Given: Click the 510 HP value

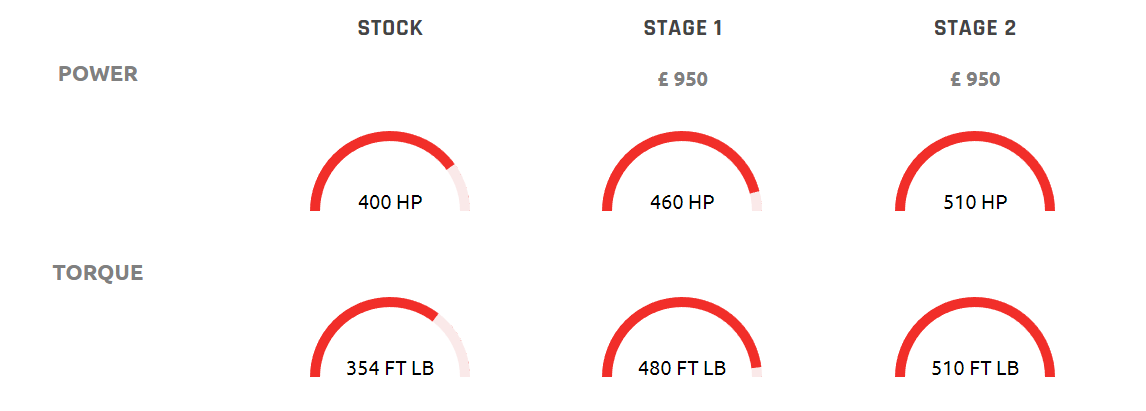Looking at the screenshot, I should [975, 202].
